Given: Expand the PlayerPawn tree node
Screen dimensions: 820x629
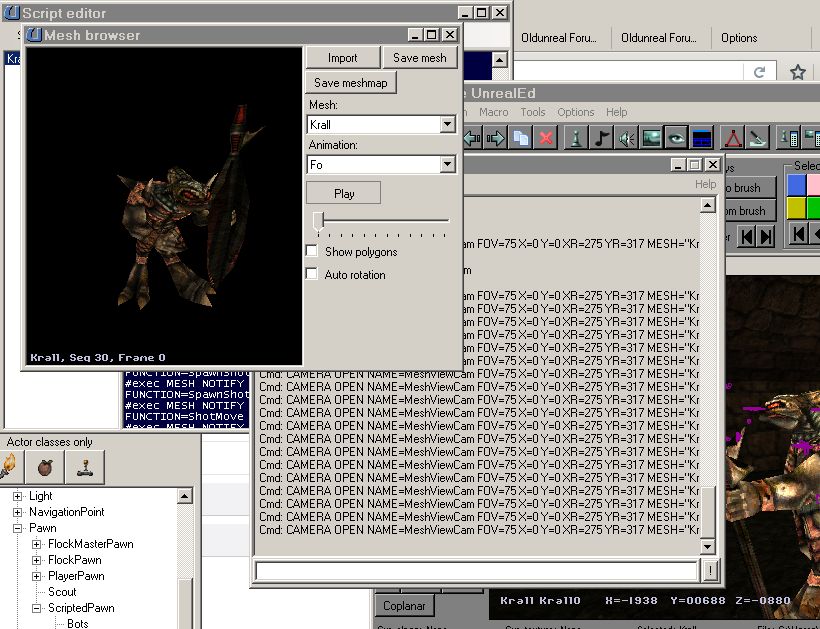Looking at the screenshot, I should click(x=36, y=576).
